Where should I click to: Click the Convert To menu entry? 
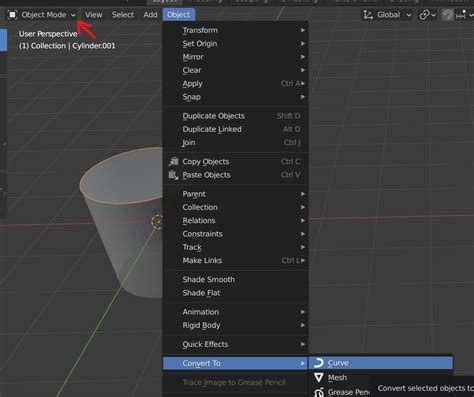[x=236, y=363]
